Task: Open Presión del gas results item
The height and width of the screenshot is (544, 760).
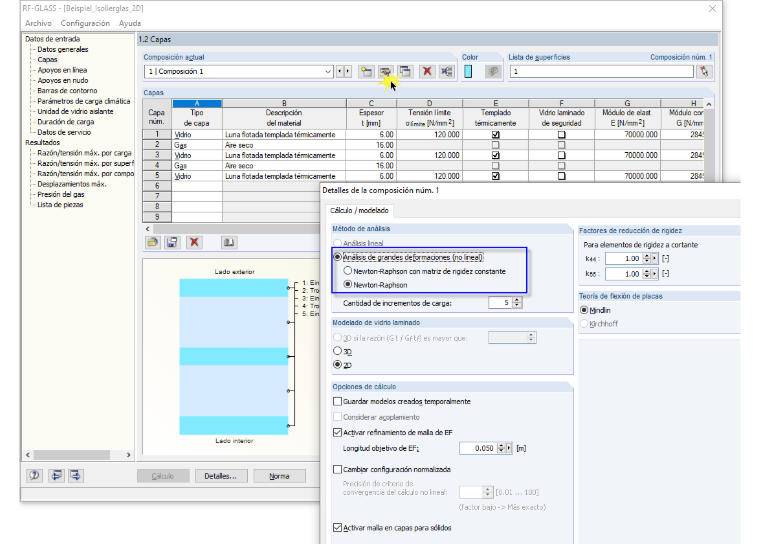Action: tap(61, 194)
